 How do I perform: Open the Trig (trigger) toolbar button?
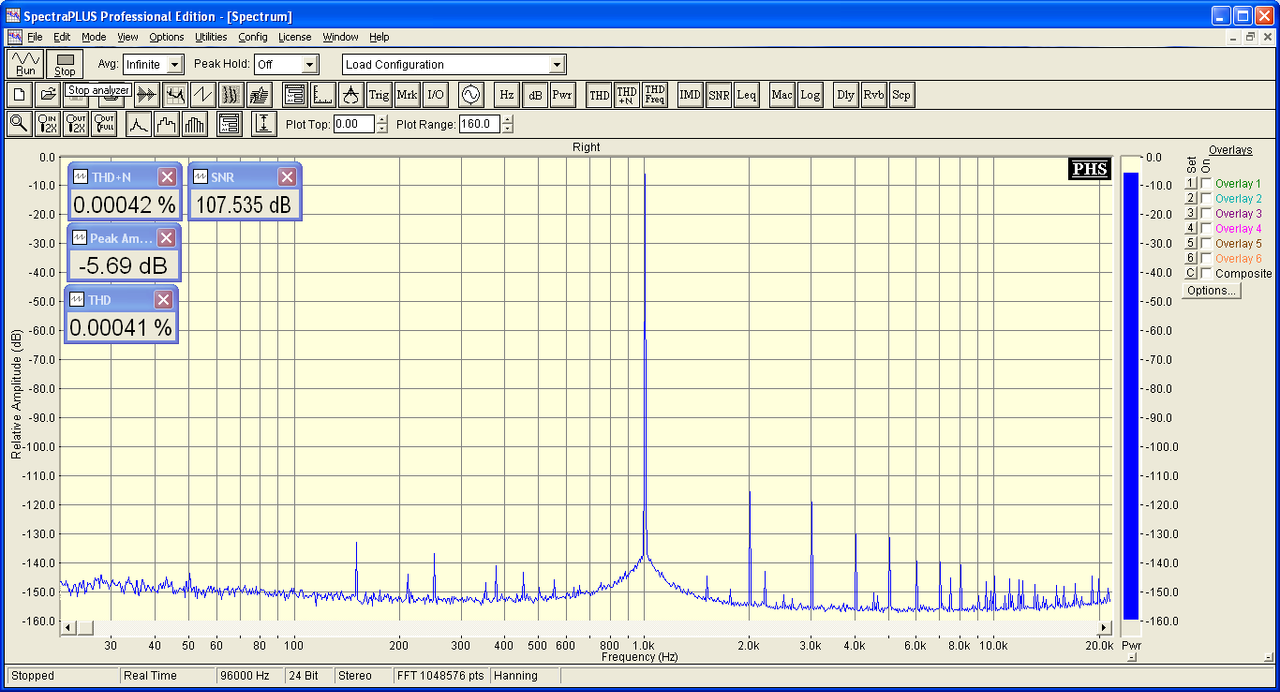[x=378, y=95]
